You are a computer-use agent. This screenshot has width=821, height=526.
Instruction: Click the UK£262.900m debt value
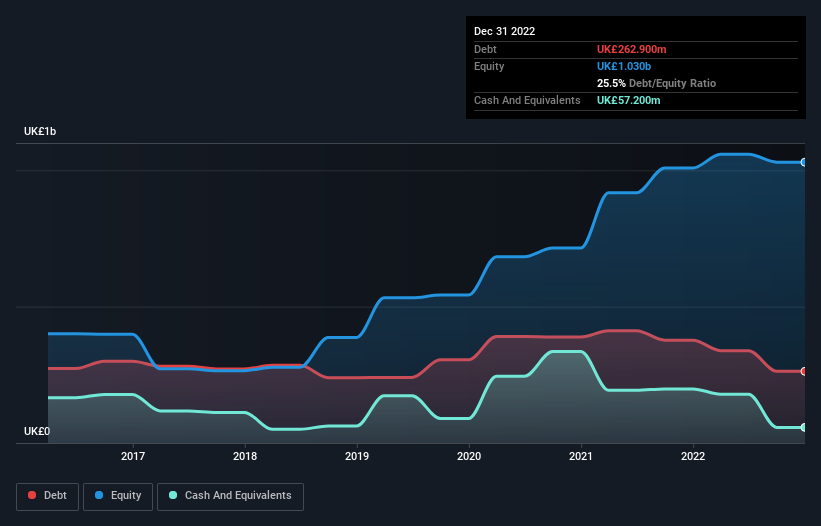click(x=631, y=49)
